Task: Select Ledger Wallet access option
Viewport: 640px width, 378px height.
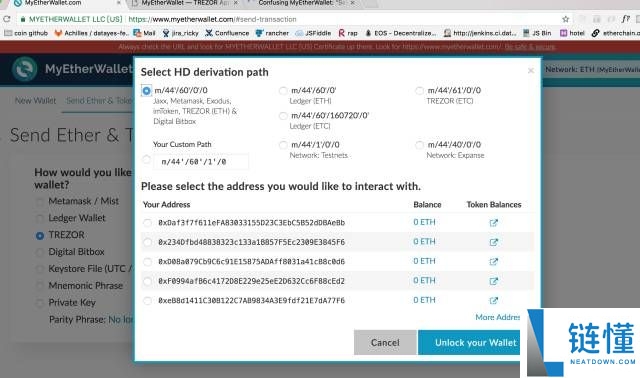Action: [x=40, y=219]
